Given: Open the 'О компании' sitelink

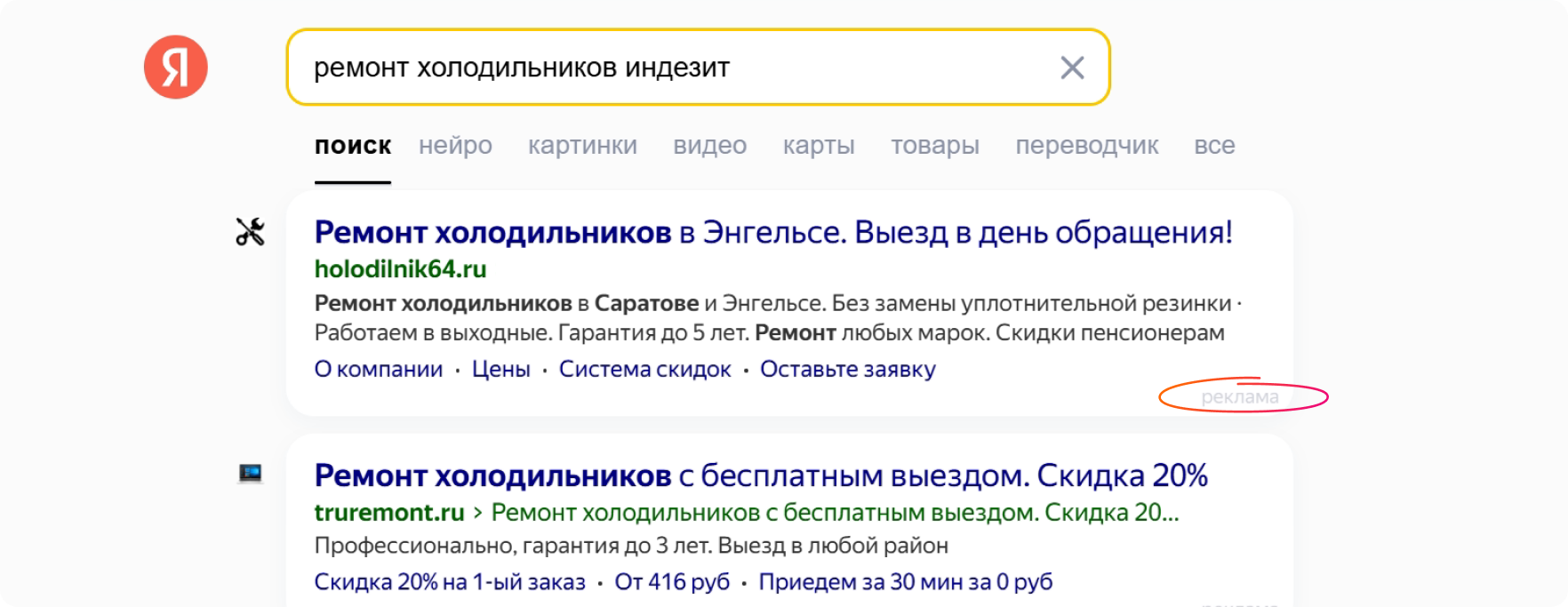Looking at the screenshot, I should [x=379, y=370].
